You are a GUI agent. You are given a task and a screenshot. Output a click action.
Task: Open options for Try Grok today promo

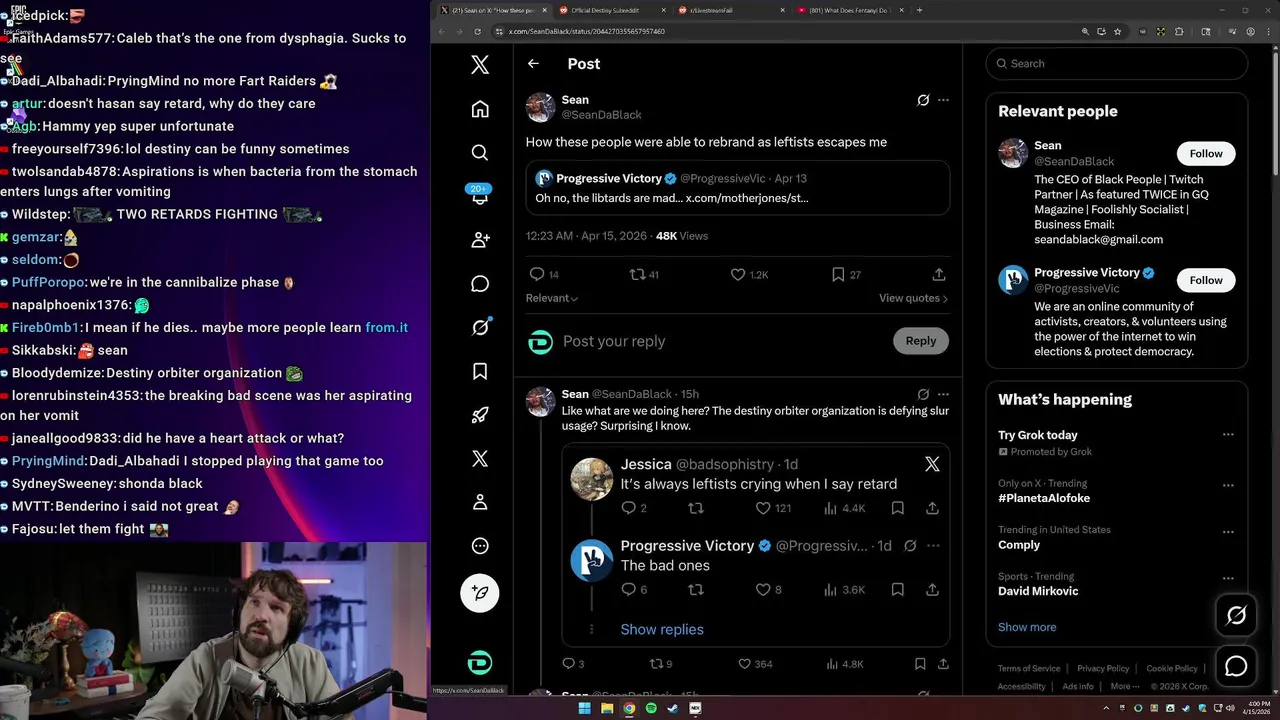[x=1228, y=435]
